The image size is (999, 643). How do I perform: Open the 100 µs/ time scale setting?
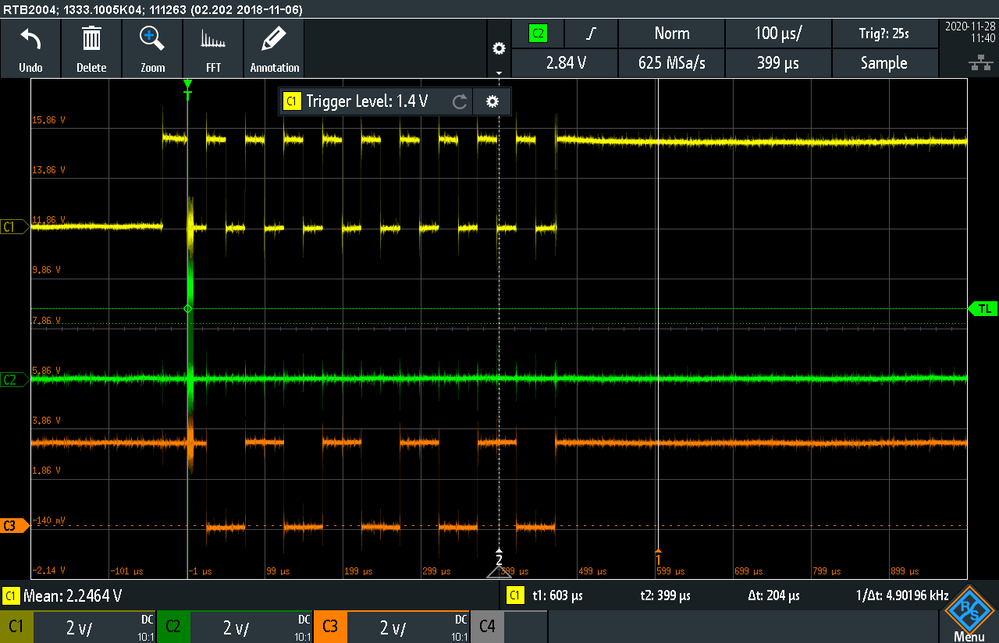(778, 34)
